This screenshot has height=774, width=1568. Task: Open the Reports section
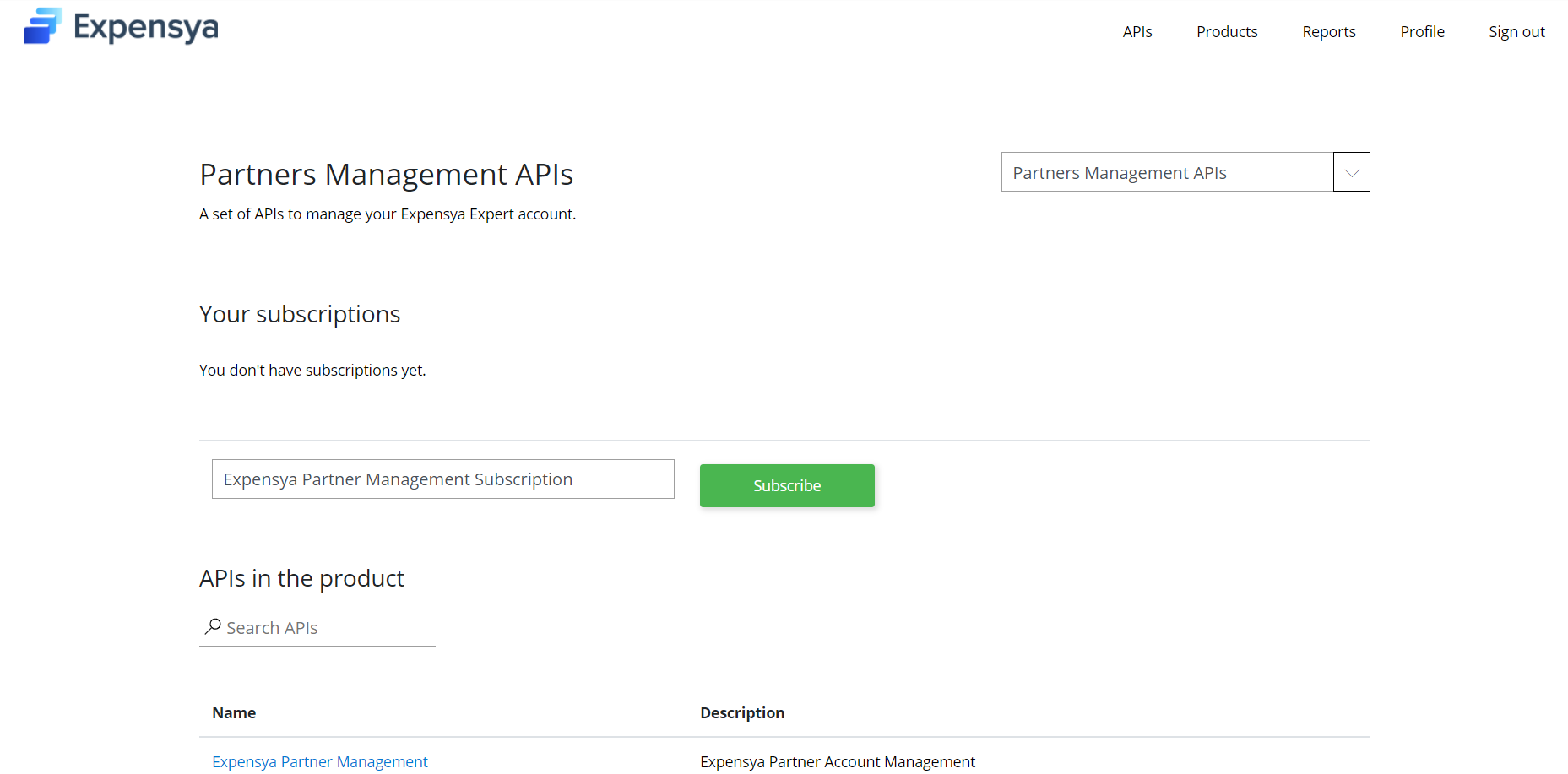(1328, 32)
